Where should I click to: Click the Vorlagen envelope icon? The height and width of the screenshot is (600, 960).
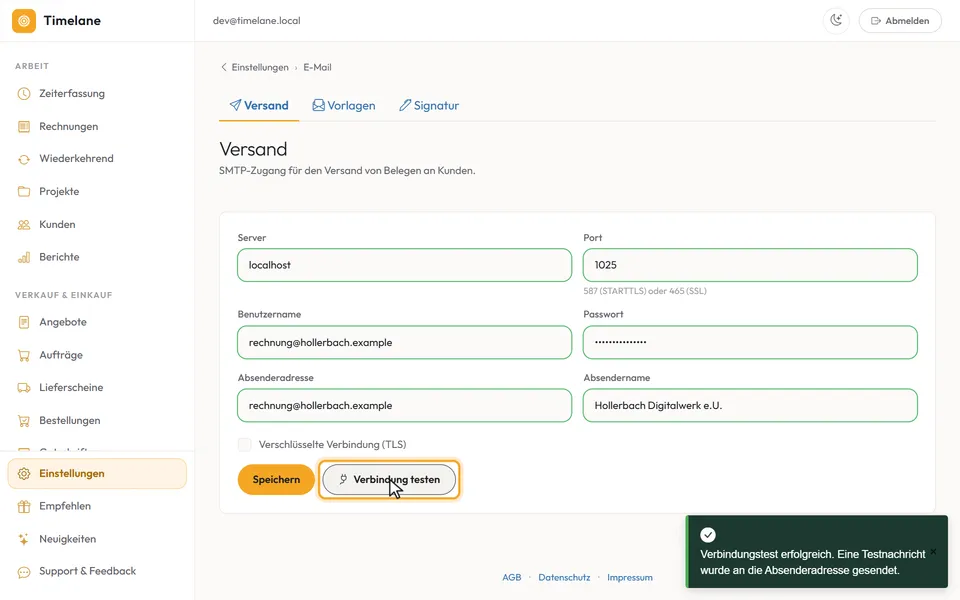pos(318,105)
